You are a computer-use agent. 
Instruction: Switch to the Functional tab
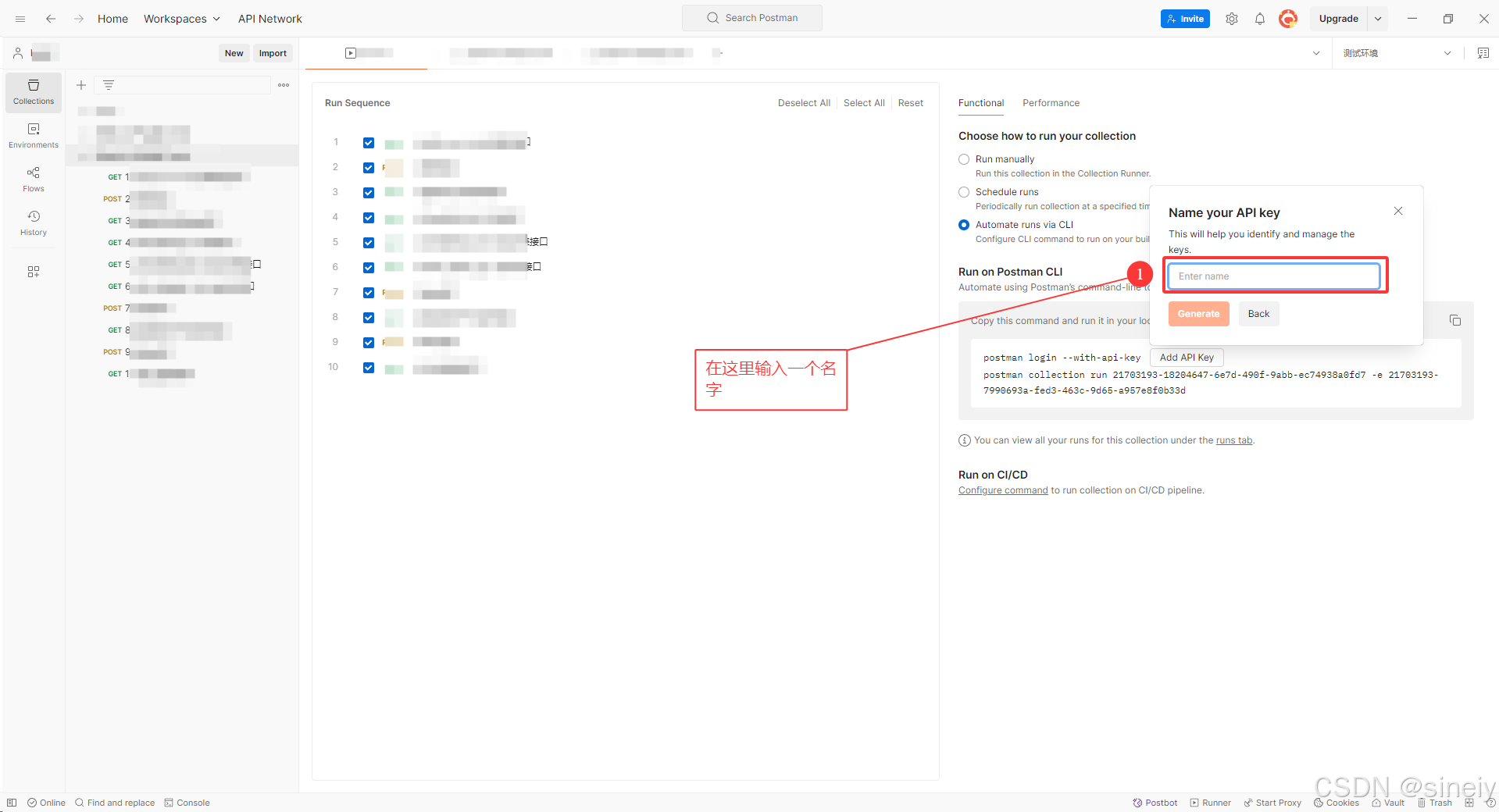(x=981, y=103)
